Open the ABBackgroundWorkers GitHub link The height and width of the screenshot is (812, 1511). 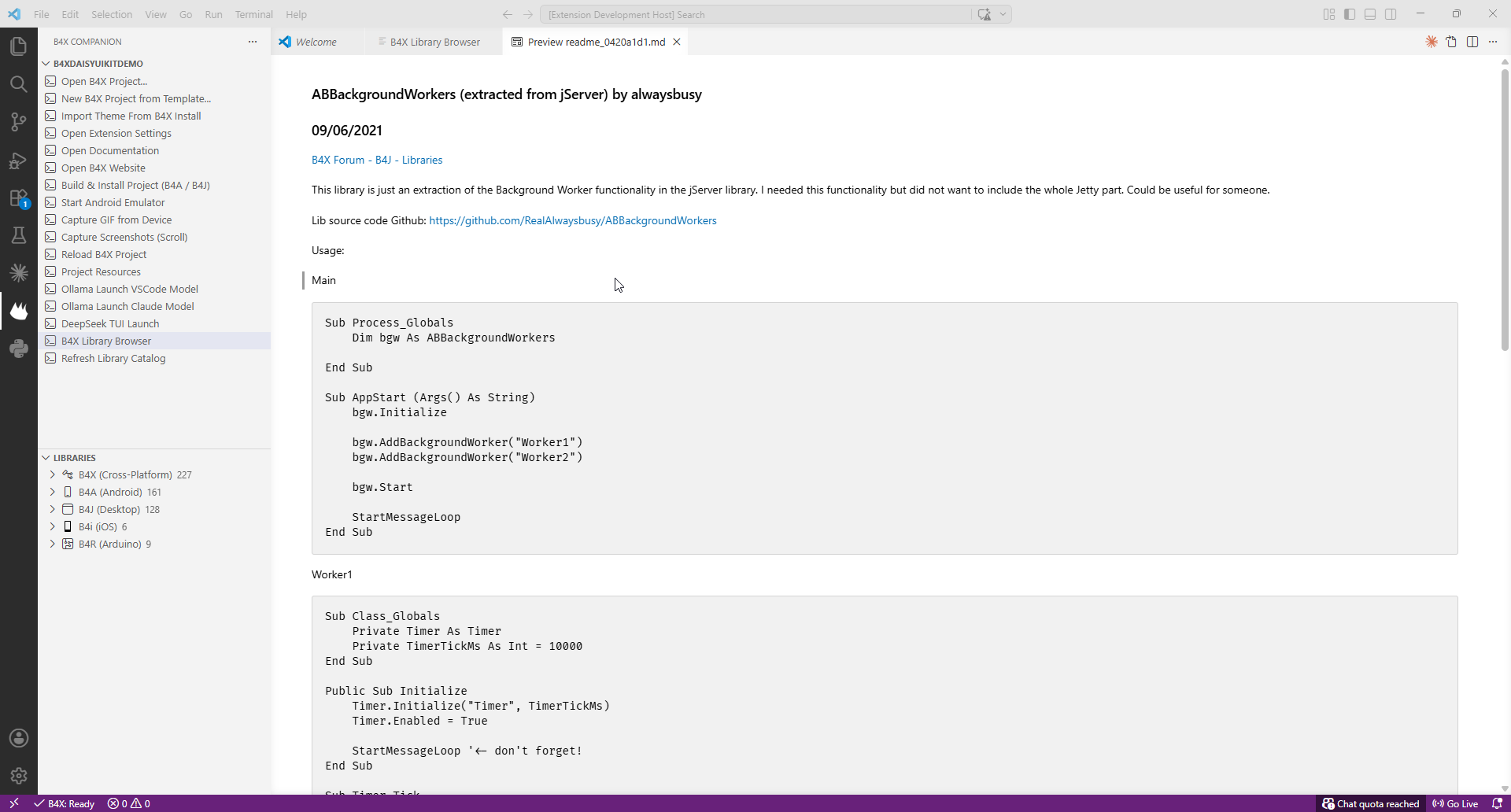click(573, 220)
